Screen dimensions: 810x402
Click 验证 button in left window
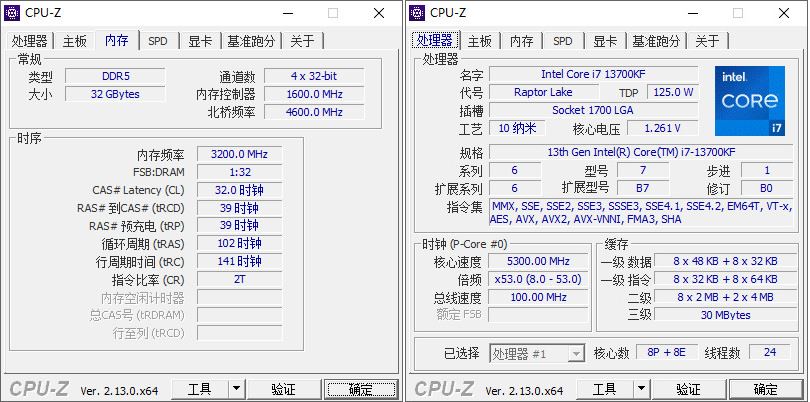pyautogui.click(x=283, y=389)
